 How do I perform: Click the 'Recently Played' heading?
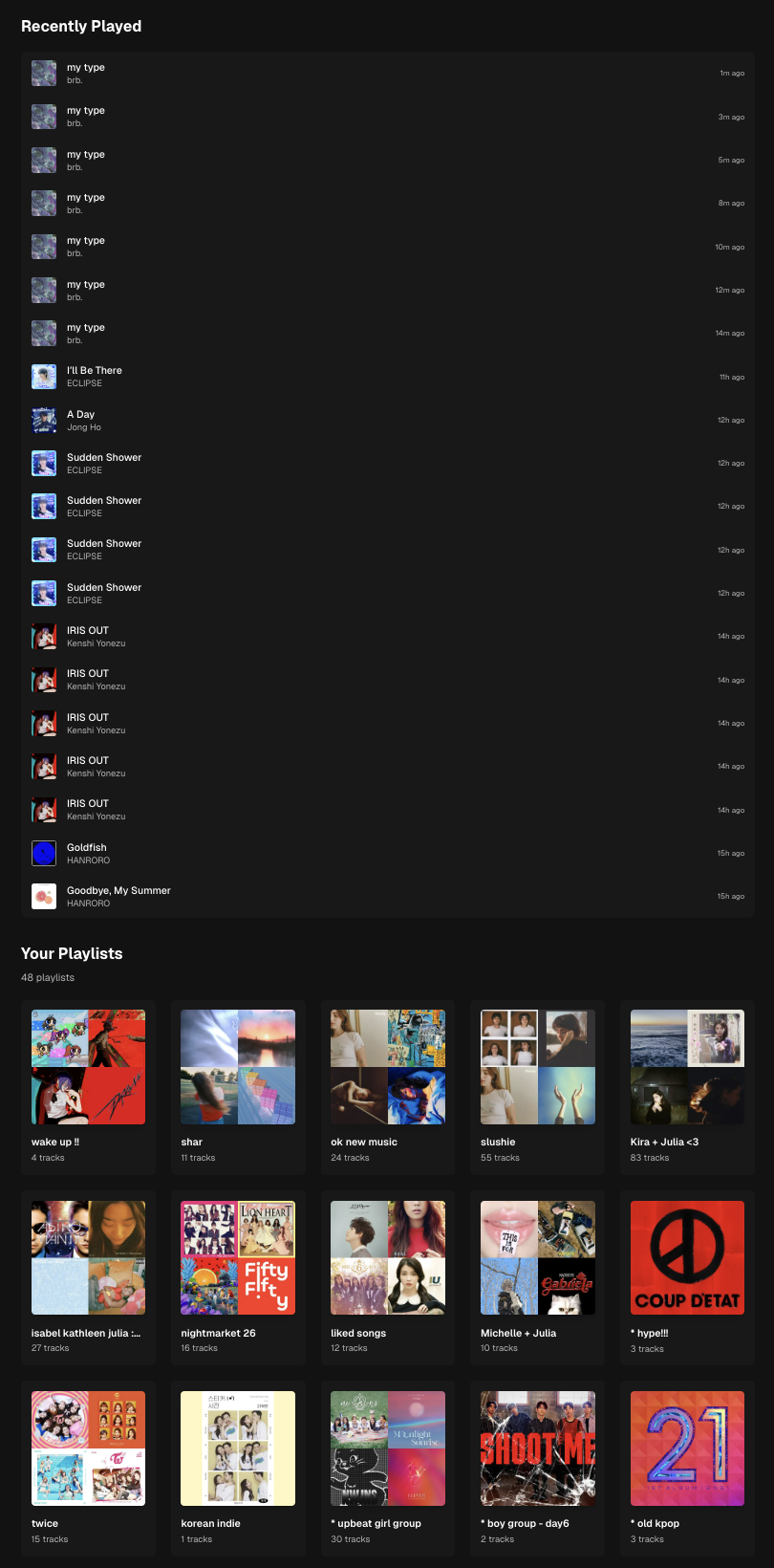click(x=81, y=26)
